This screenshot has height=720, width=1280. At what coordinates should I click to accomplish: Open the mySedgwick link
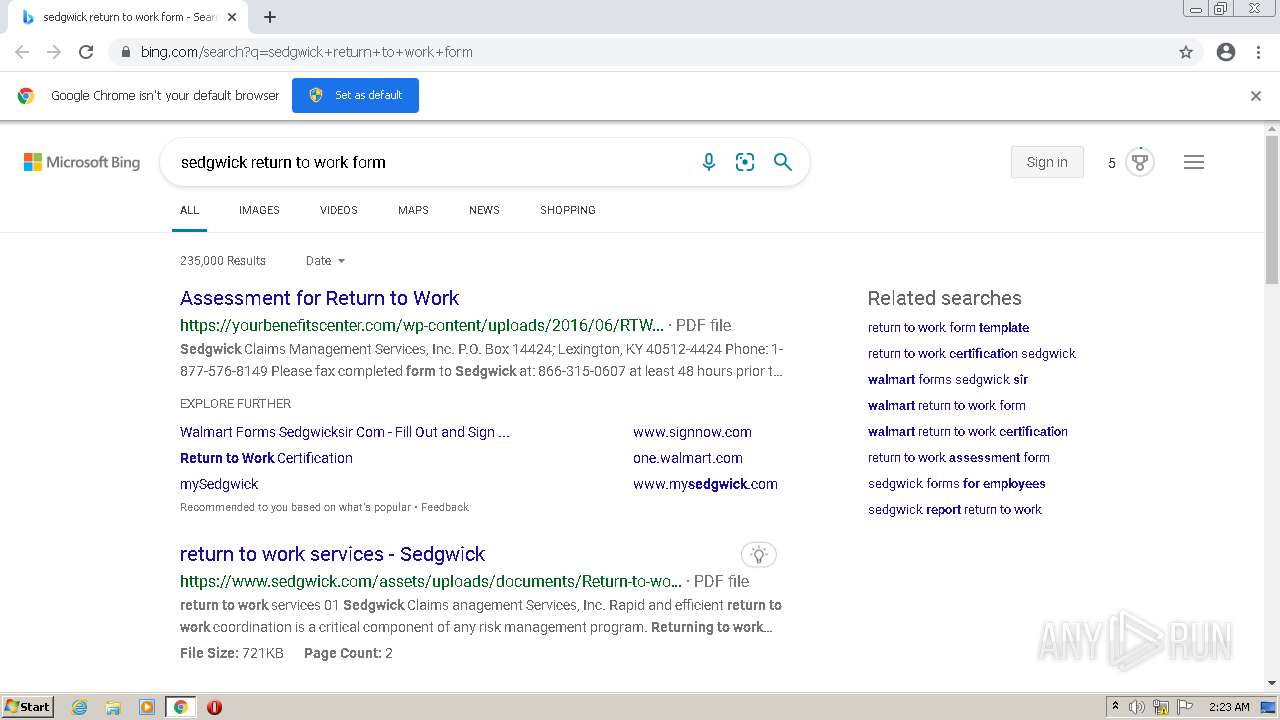pyautogui.click(x=219, y=484)
